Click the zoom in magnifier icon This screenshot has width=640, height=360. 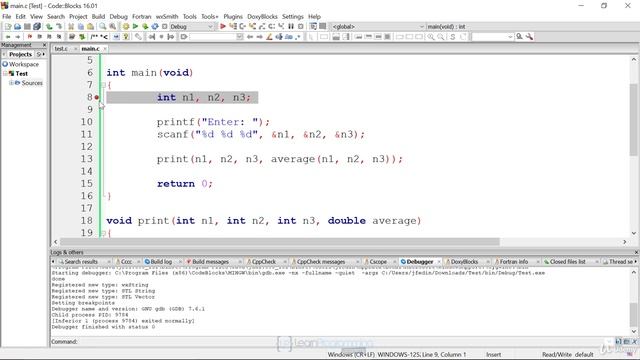[x=431, y=37]
